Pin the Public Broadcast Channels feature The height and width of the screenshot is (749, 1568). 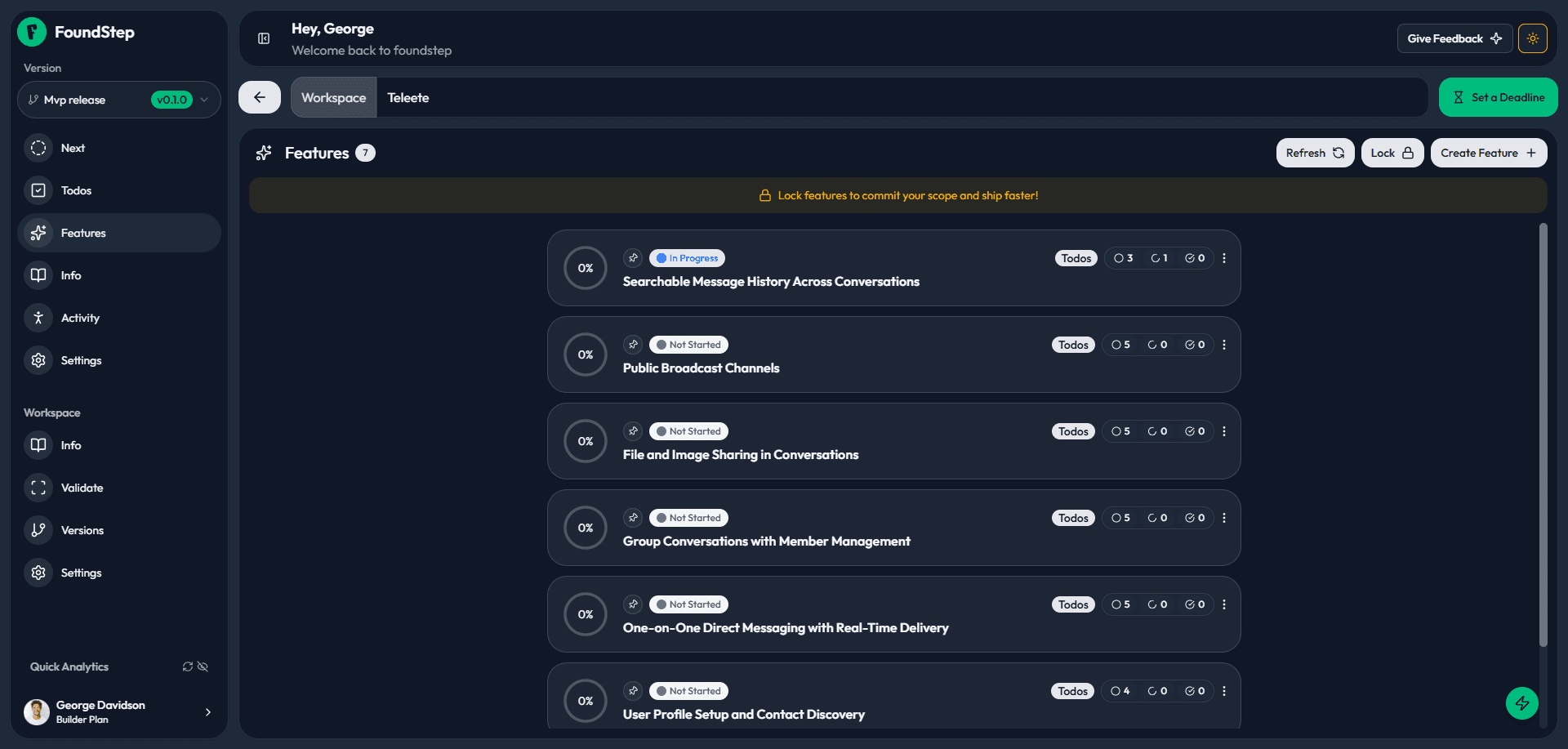(x=633, y=344)
